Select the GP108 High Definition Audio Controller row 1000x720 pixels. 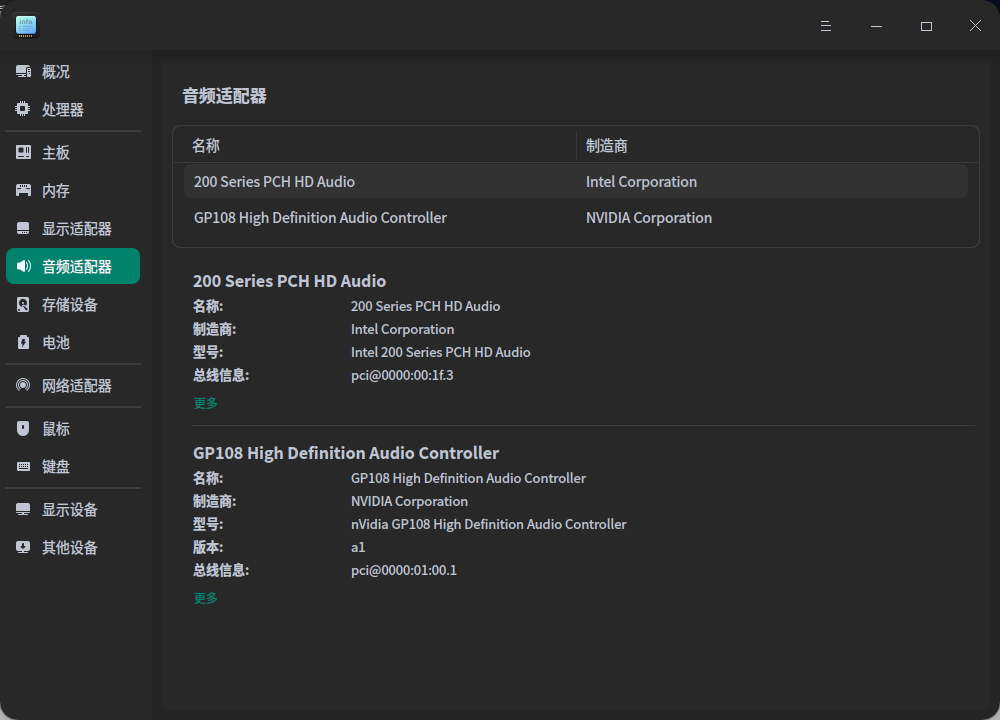coord(575,218)
